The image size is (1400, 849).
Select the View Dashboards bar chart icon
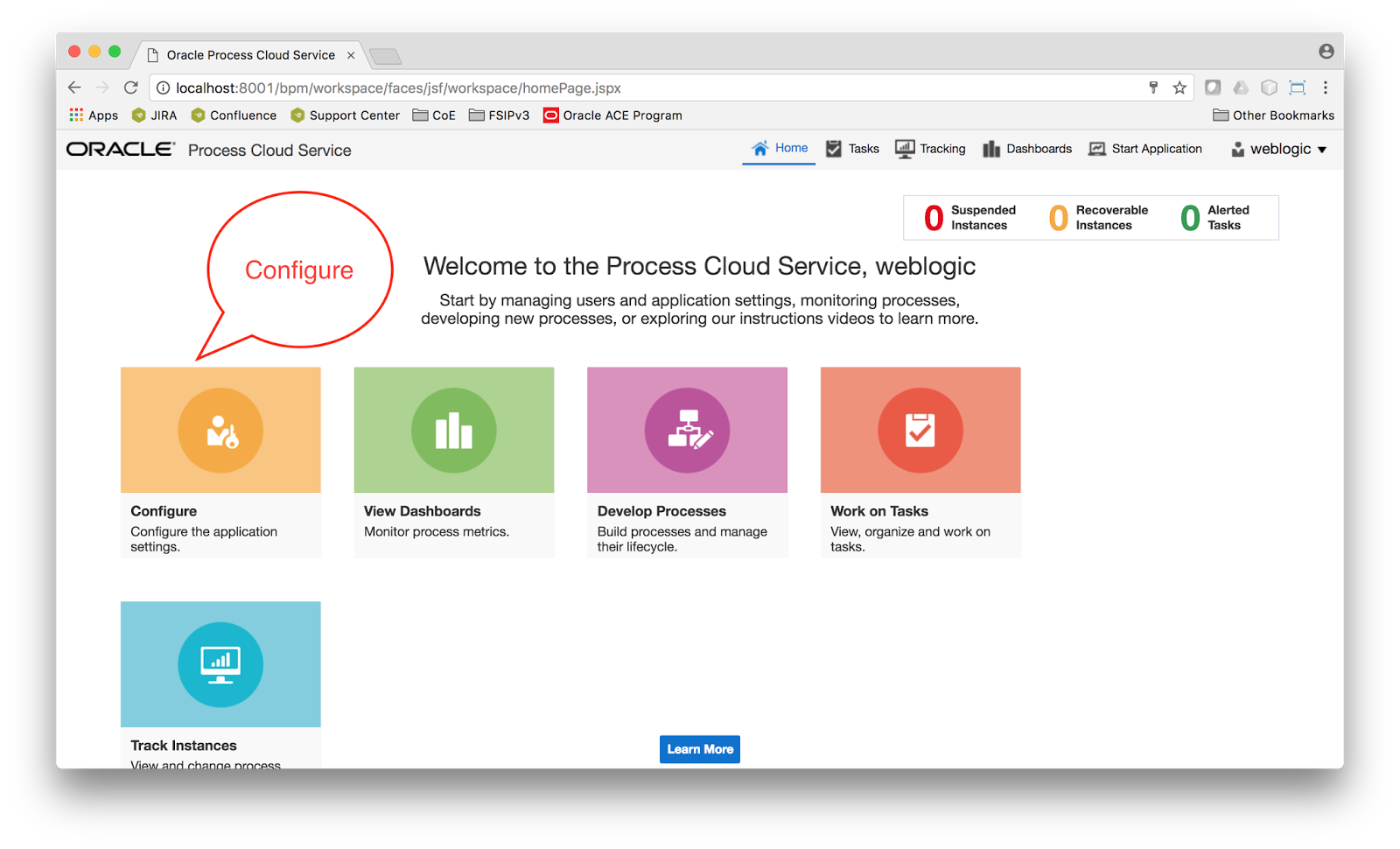pyautogui.click(x=453, y=430)
